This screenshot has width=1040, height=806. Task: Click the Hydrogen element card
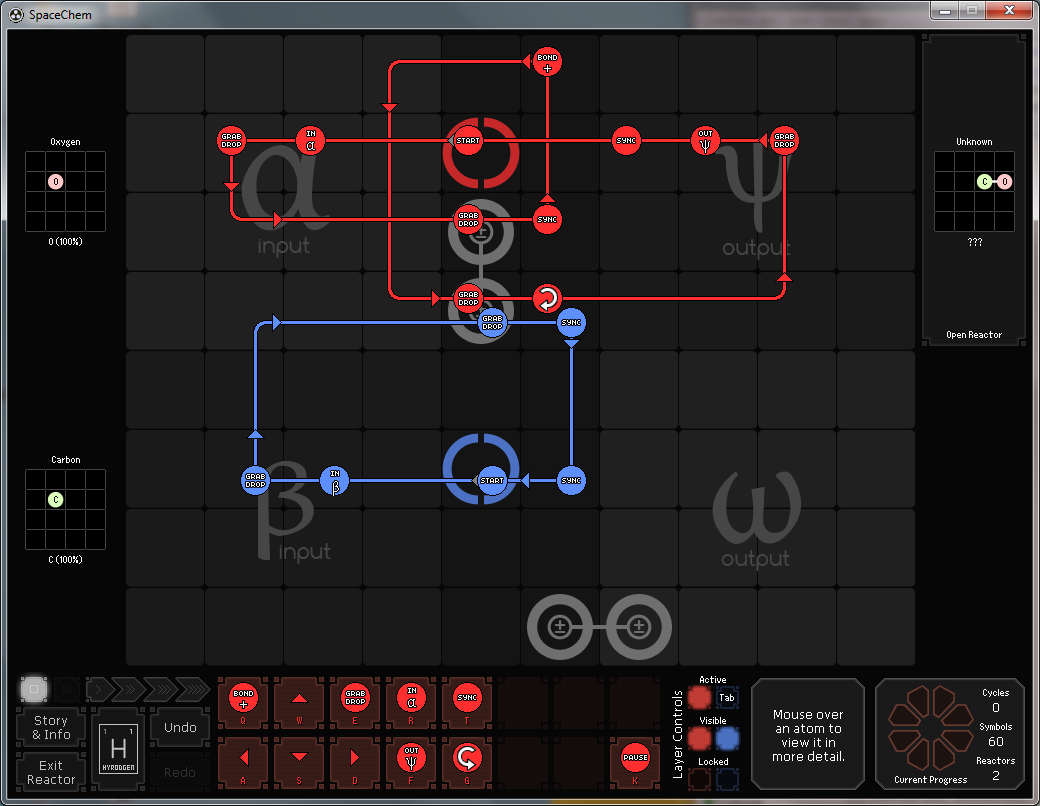[x=118, y=750]
